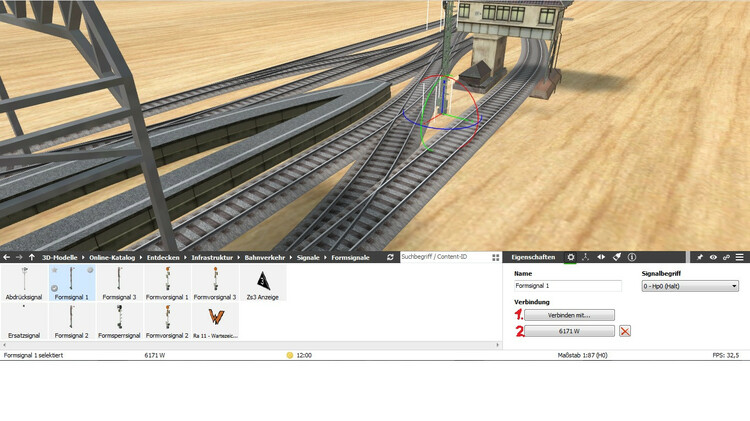
Task: Open the tag tab icon
Action: click(617, 257)
